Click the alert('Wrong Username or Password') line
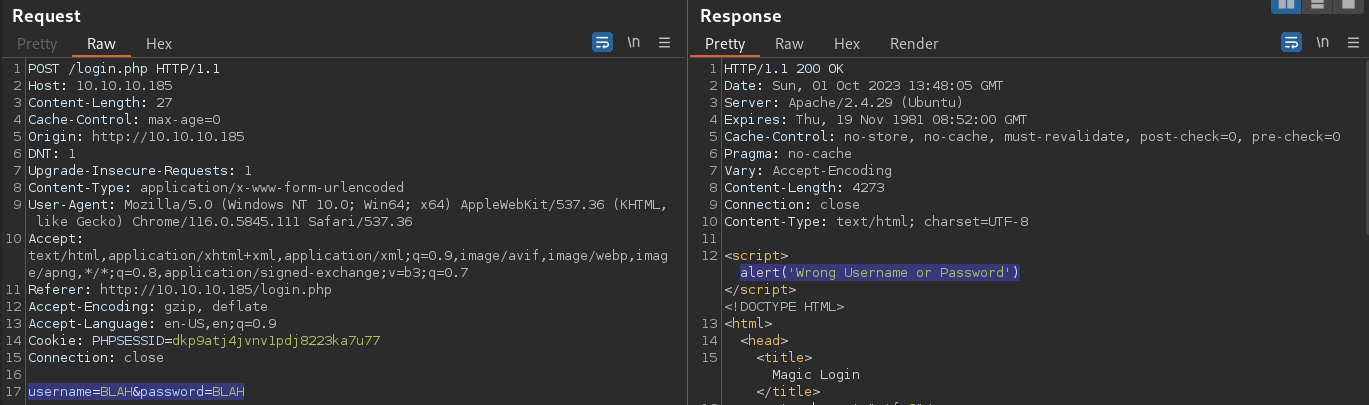Image resolution: width=1369 pixels, height=405 pixels. click(x=880, y=272)
